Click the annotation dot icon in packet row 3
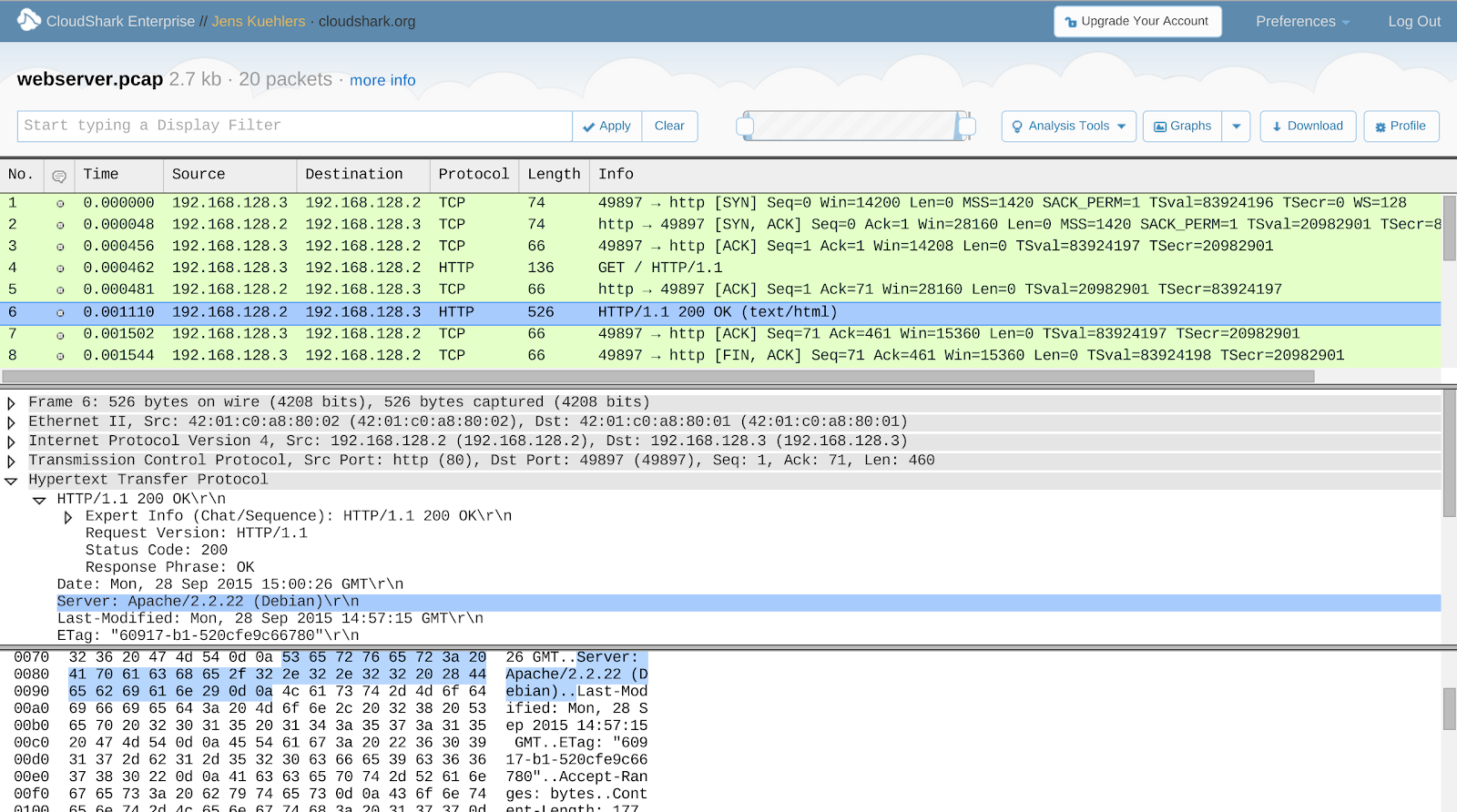 60,247
